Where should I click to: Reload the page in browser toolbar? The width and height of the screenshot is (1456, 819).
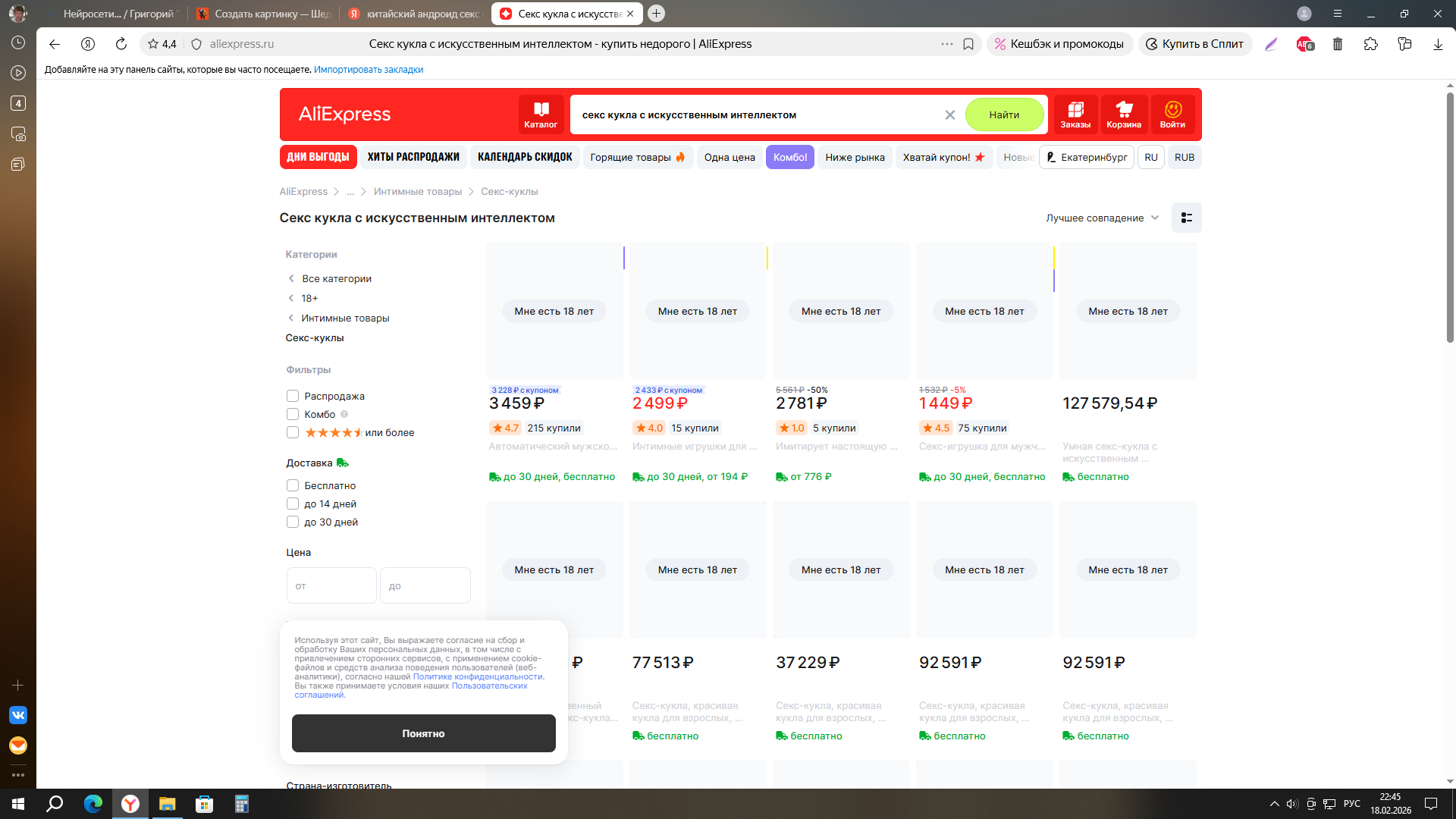pyautogui.click(x=121, y=44)
